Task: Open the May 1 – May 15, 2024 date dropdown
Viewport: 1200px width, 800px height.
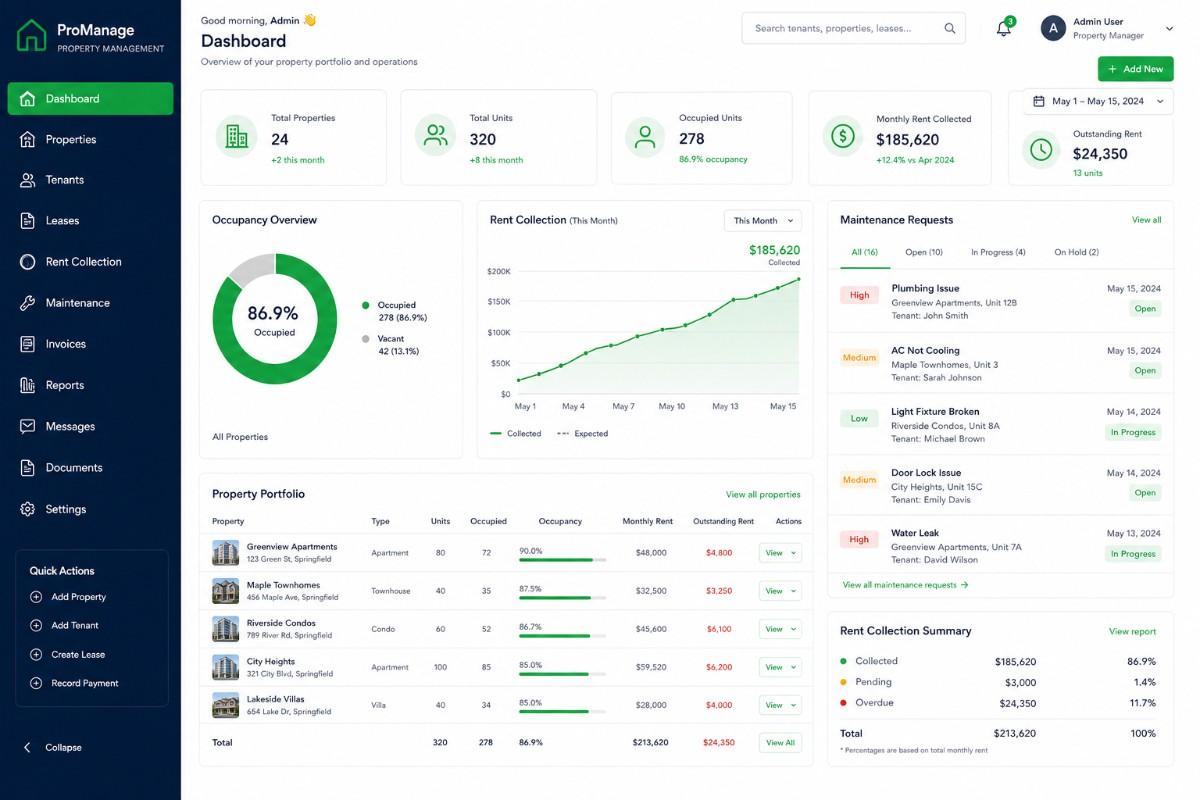Action: [1098, 101]
